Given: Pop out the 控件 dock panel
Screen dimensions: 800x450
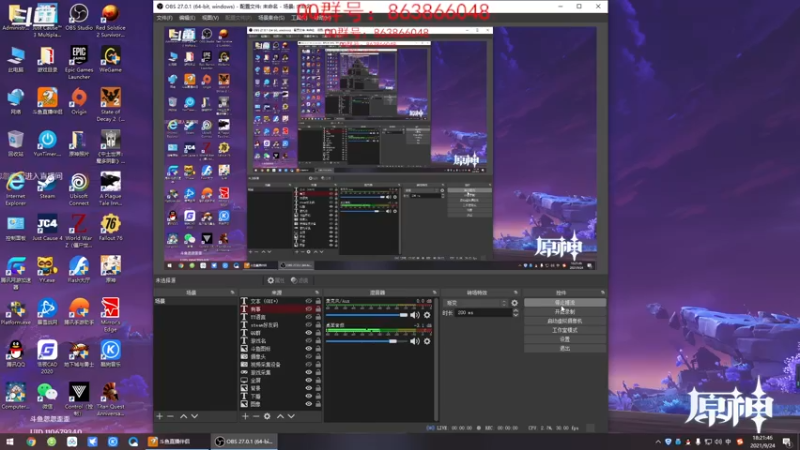Looking at the screenshot, I should point(603,293).
